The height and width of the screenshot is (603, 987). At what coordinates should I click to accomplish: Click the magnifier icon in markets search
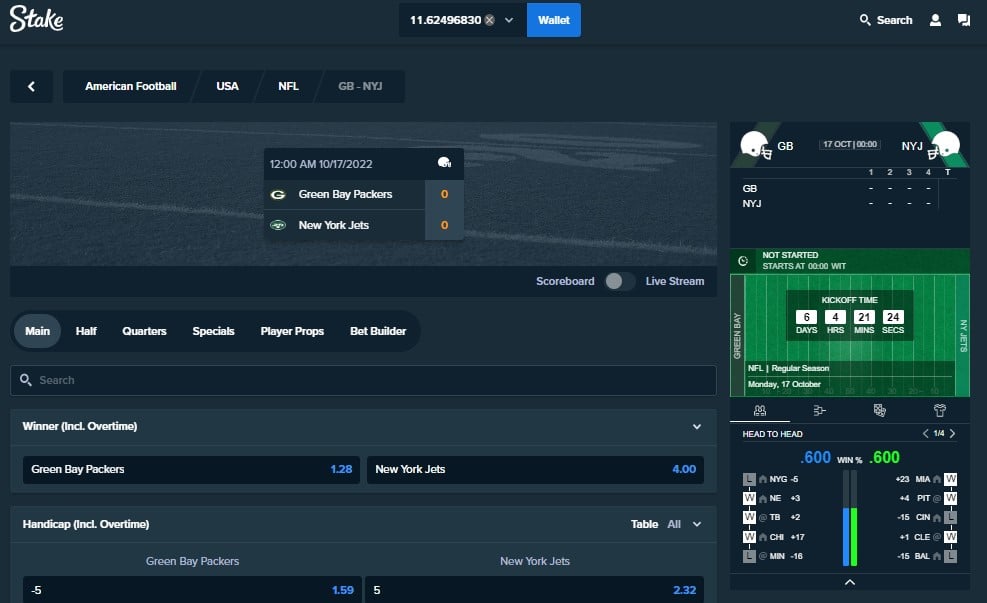(26, 380)
